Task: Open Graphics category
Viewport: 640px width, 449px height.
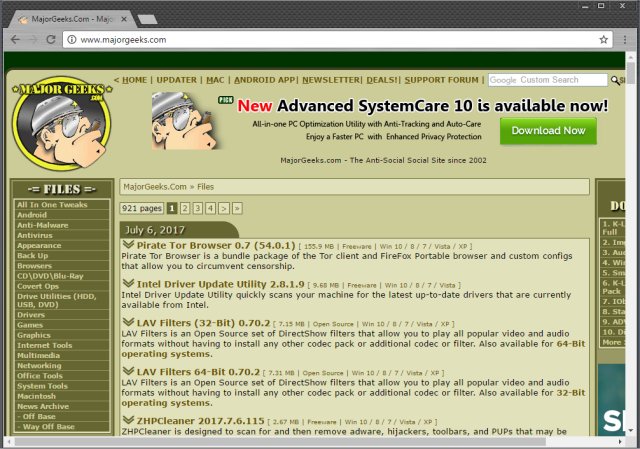Action: [62, 335]
